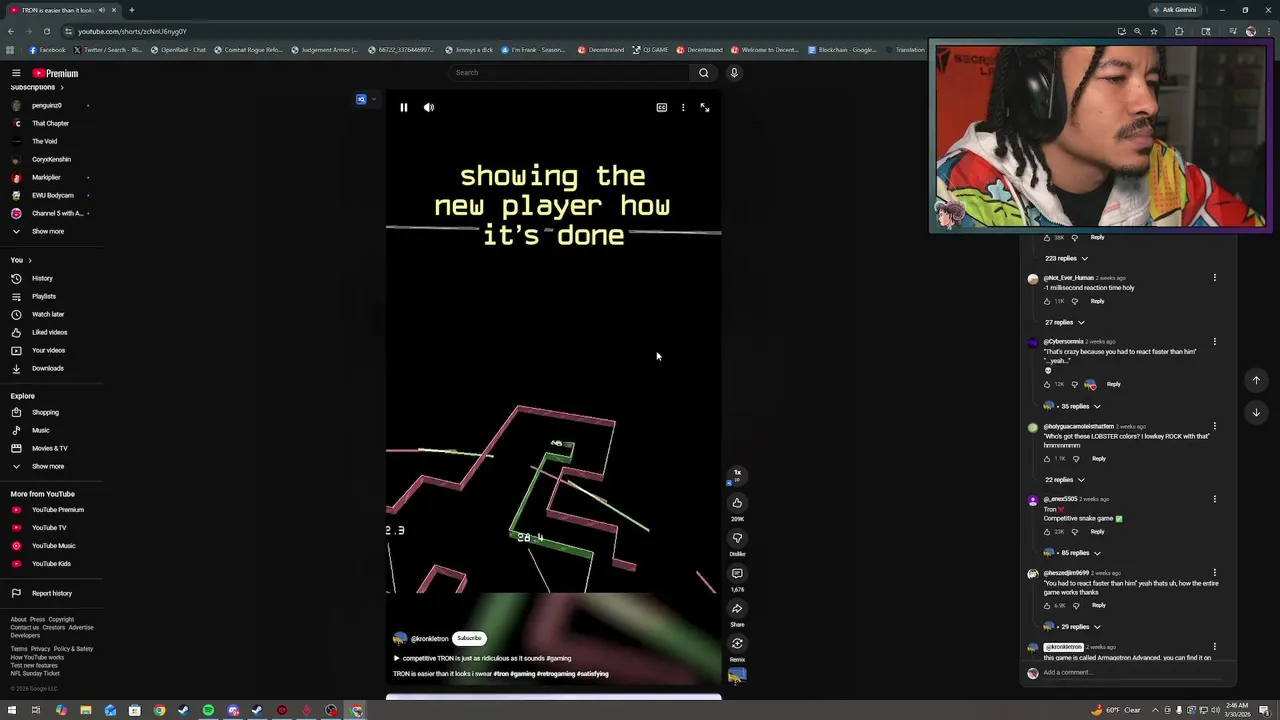Image resolution: width=1280 pixels, height=720 pixels.
Task: Show more subscriptions
Action: 48,231
